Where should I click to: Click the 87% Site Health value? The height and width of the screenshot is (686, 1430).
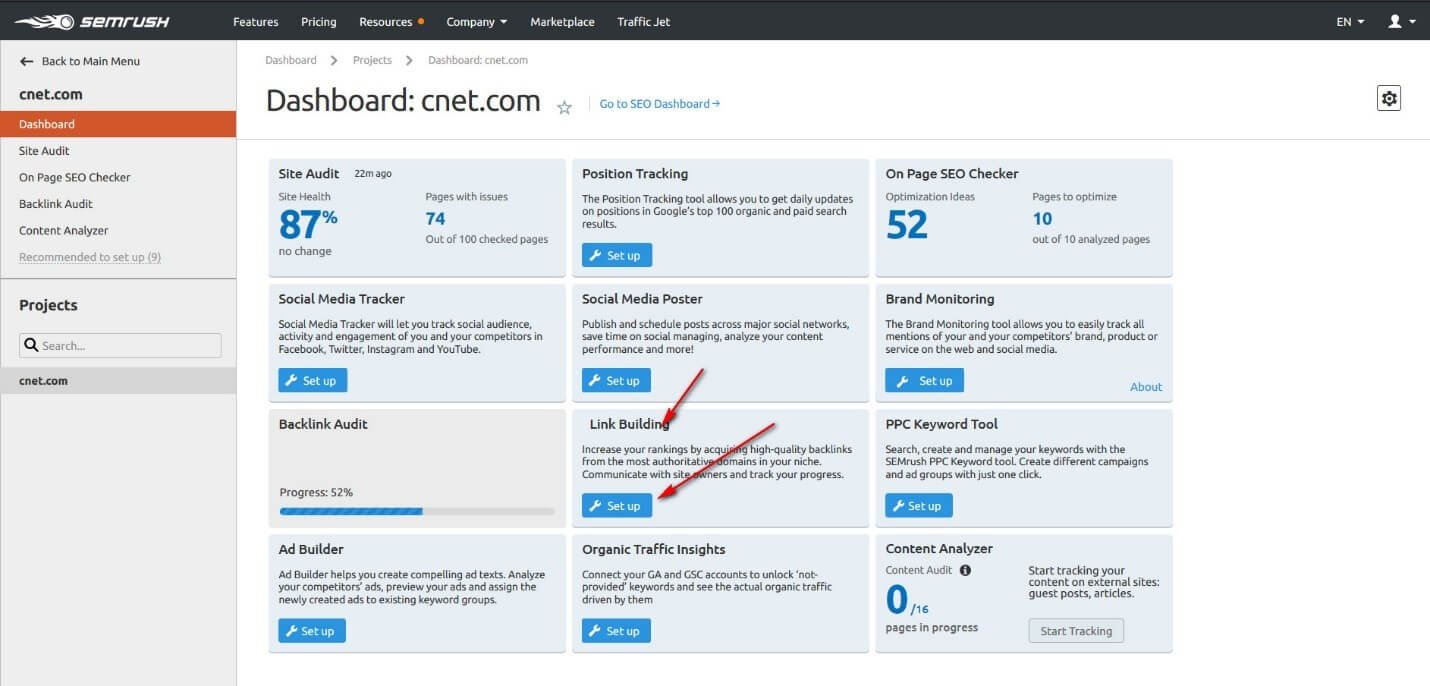coord(308,224)
